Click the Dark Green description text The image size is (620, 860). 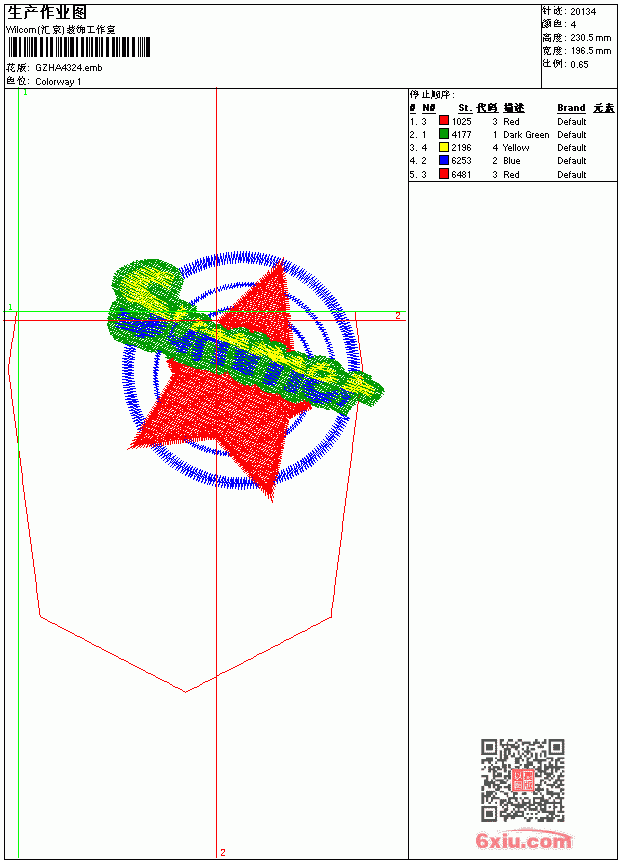(526, 135)
